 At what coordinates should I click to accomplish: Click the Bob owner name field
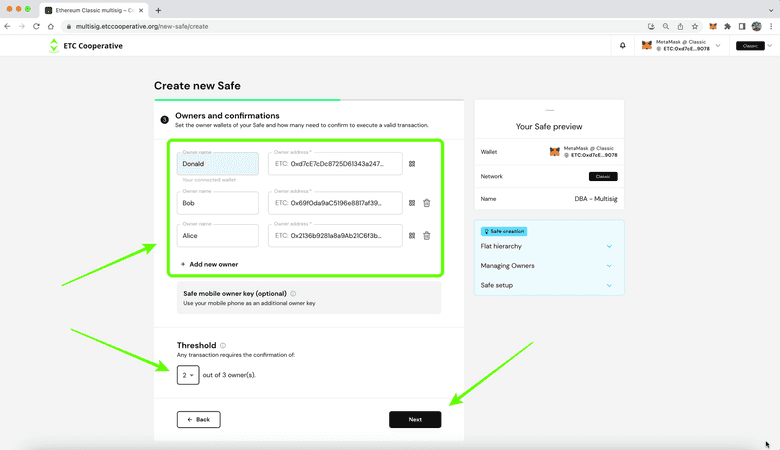[218, 203]
